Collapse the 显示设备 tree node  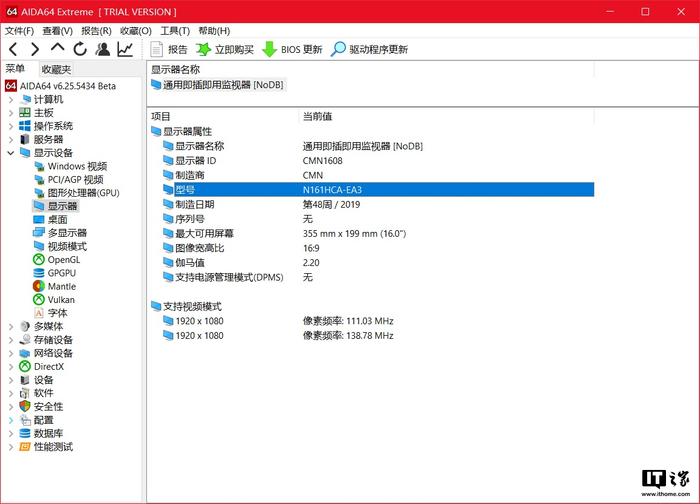pos(11,153)
